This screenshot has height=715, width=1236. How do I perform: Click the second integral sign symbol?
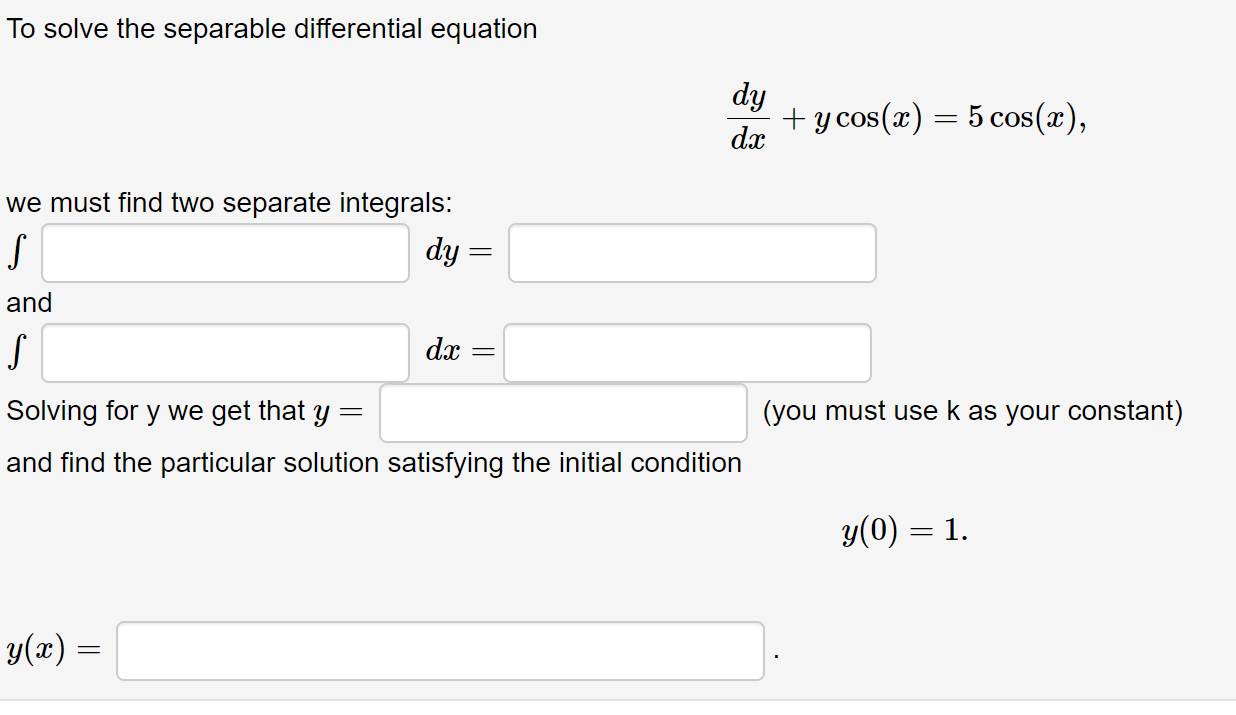coord(14,350)
